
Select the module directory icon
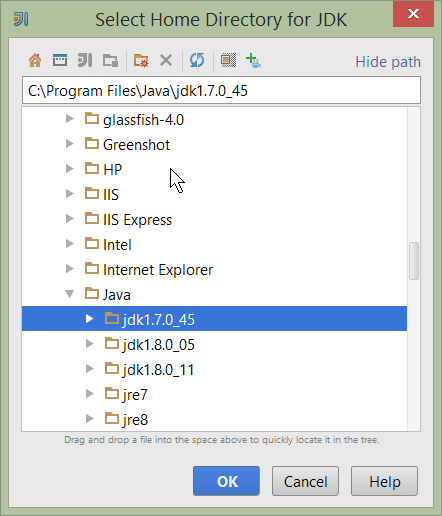point(110,61)
